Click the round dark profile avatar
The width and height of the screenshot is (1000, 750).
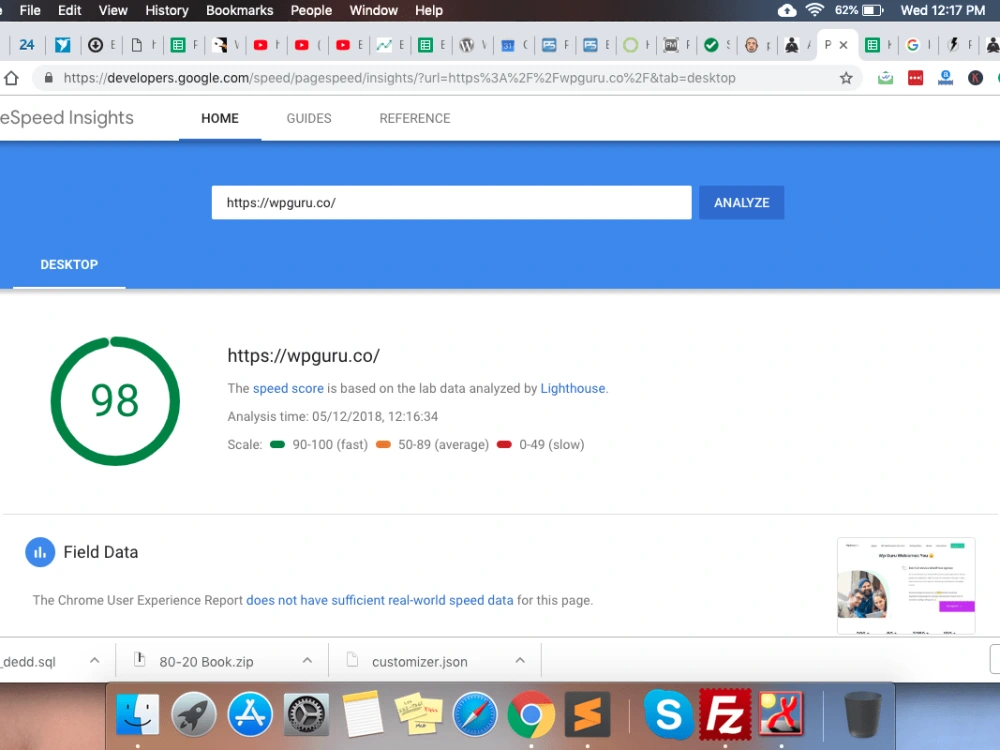[975, 78]
